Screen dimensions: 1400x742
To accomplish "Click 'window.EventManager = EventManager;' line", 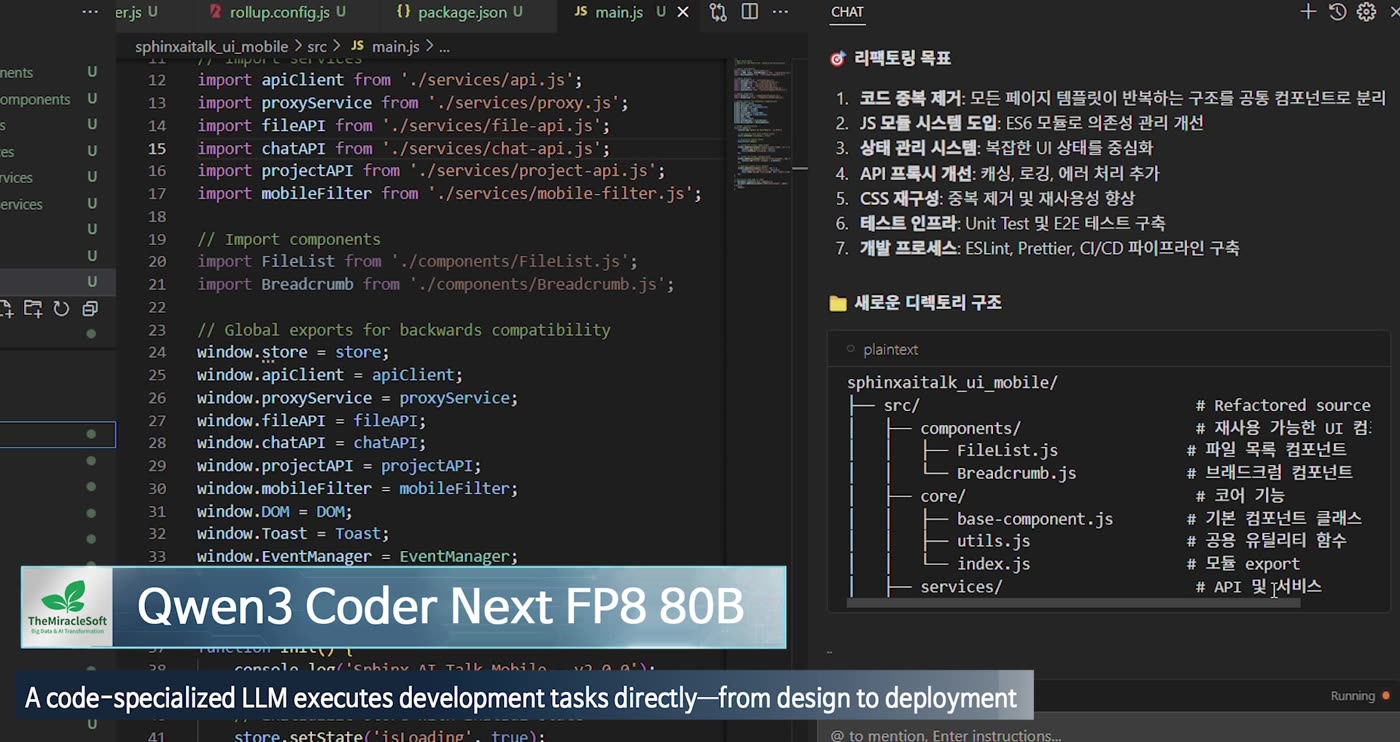I will (357, 557).
